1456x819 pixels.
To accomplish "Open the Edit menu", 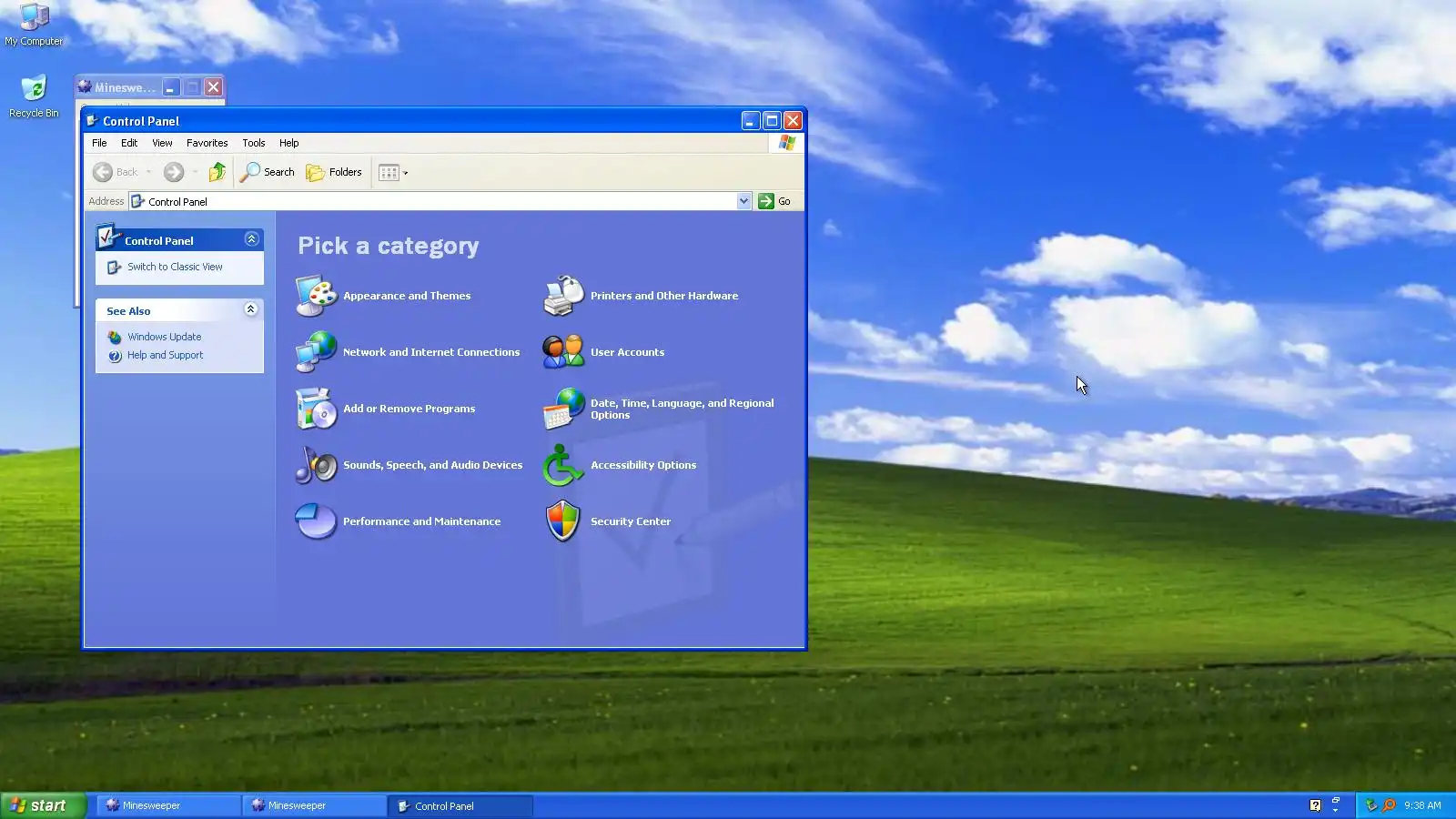I will pyautogui.click(x=129, y=143).
